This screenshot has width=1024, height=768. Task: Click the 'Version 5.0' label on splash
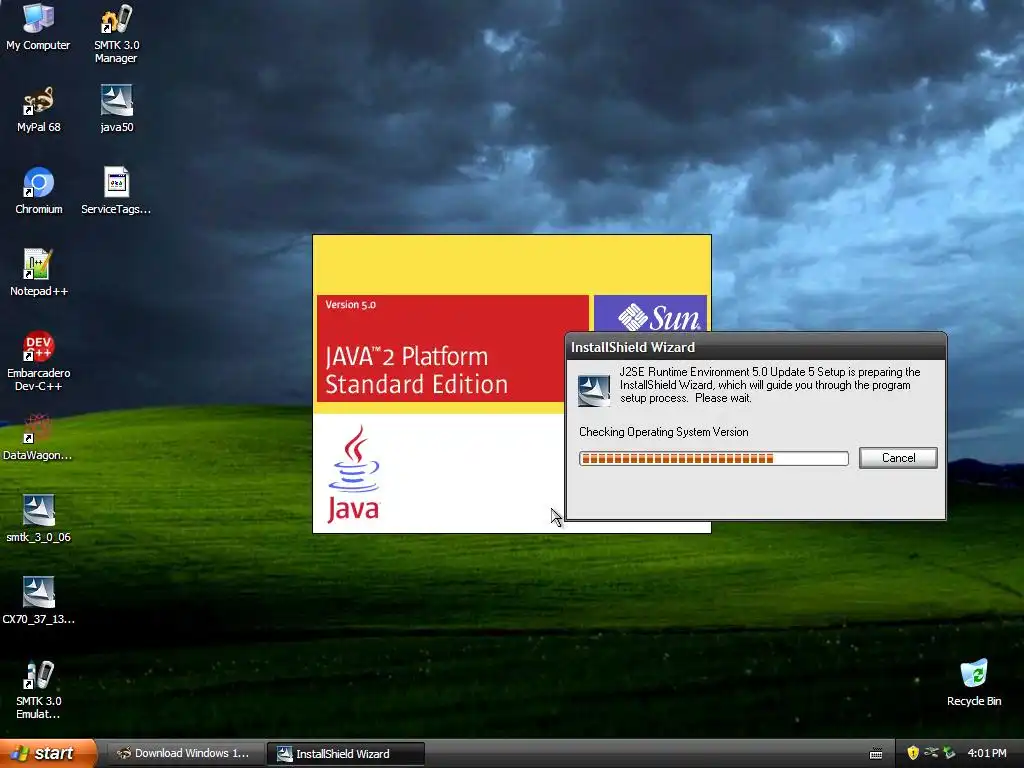click(351, 304)
